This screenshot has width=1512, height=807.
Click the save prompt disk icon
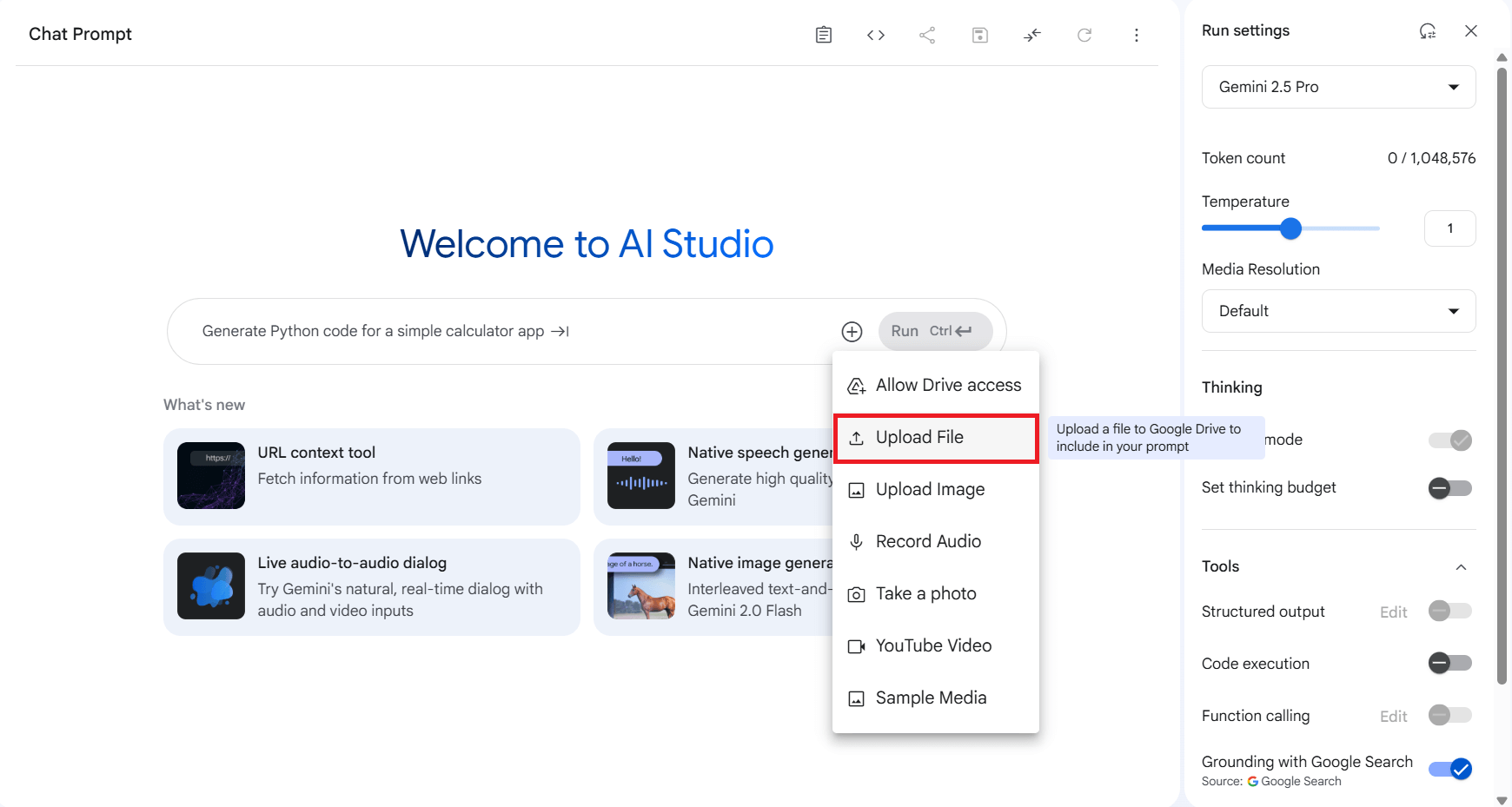point(980,35)
